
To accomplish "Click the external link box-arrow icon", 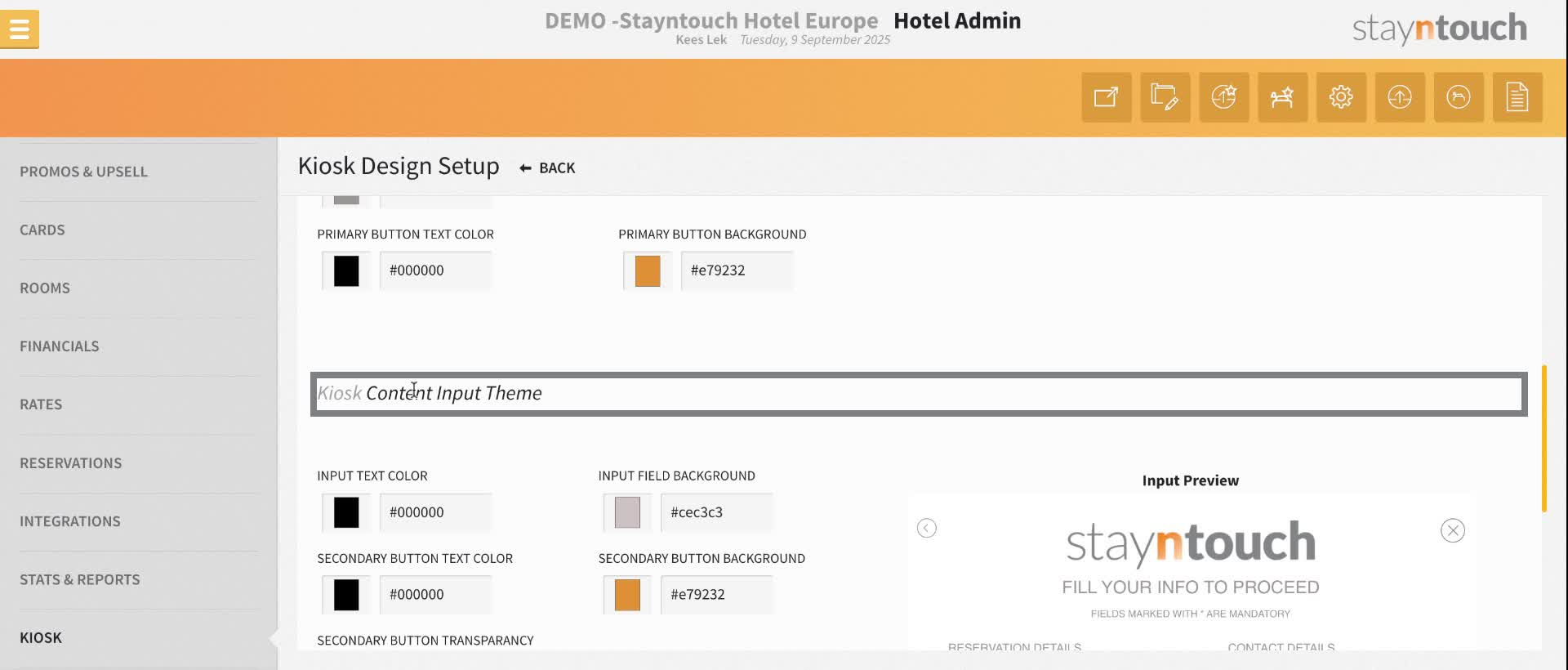I will pyautogui.click(x=1107, y=97).
